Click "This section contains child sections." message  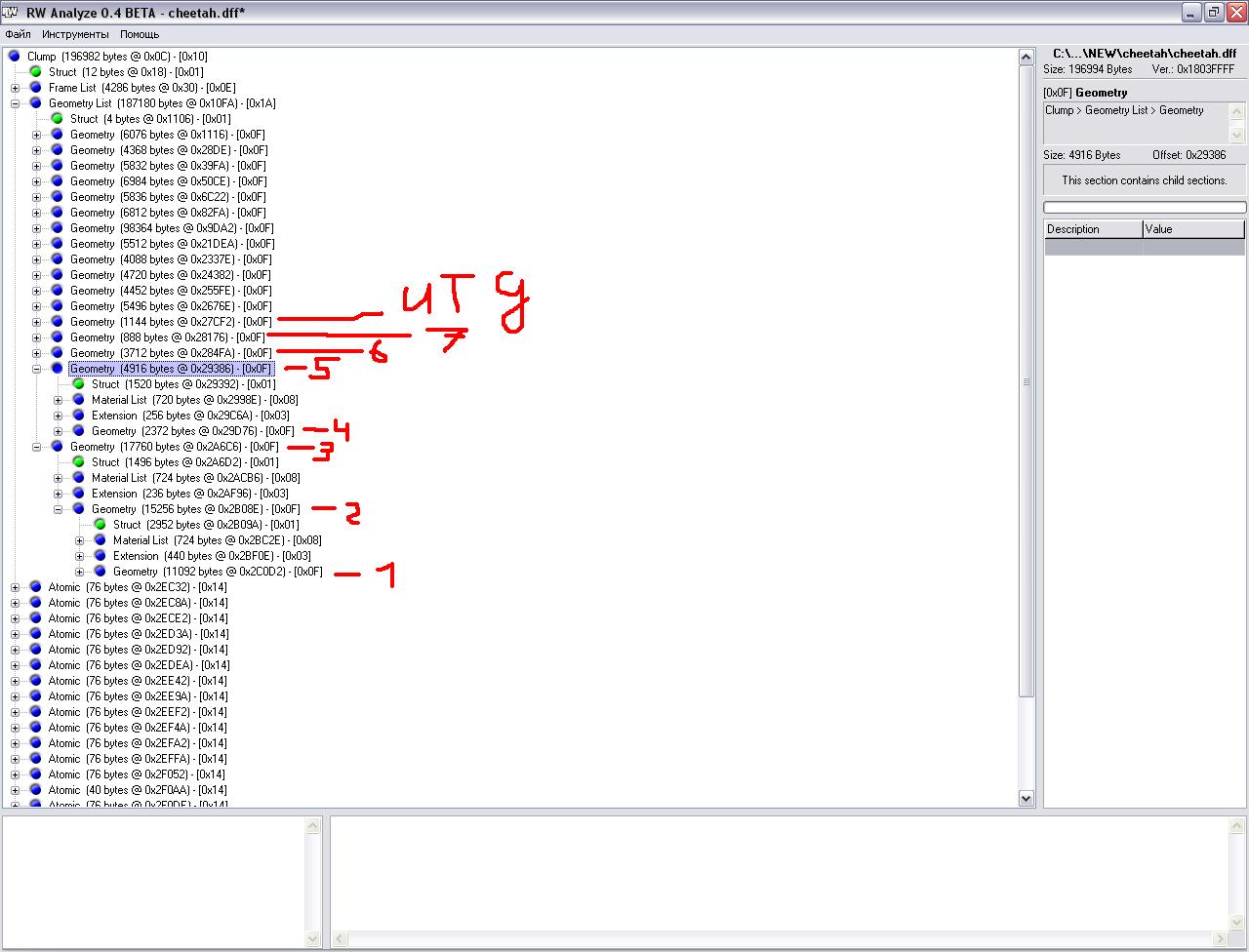1145,180
